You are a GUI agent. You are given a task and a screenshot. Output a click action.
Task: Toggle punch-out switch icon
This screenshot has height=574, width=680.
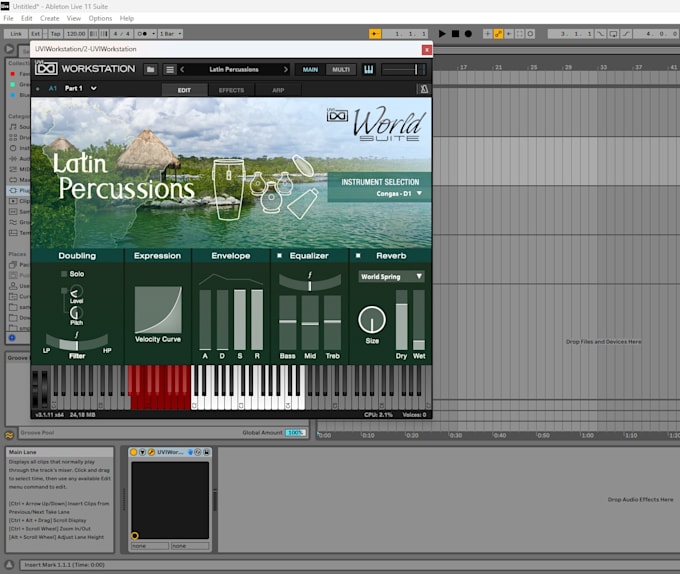point(626,33)
